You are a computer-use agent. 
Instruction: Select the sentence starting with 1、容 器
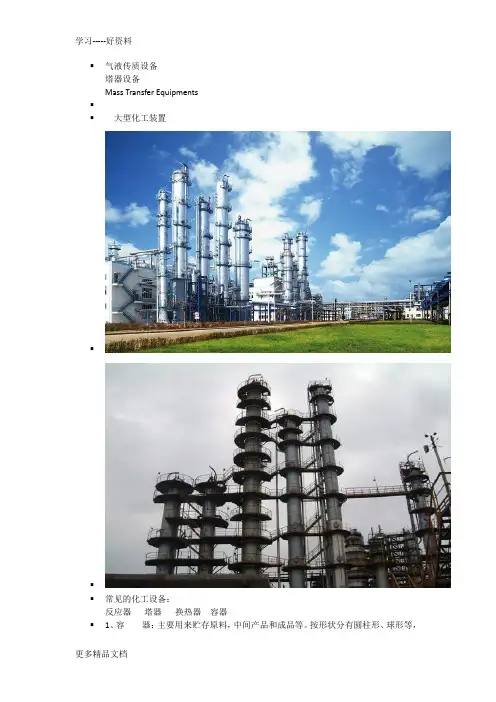(x=261, y=625)
